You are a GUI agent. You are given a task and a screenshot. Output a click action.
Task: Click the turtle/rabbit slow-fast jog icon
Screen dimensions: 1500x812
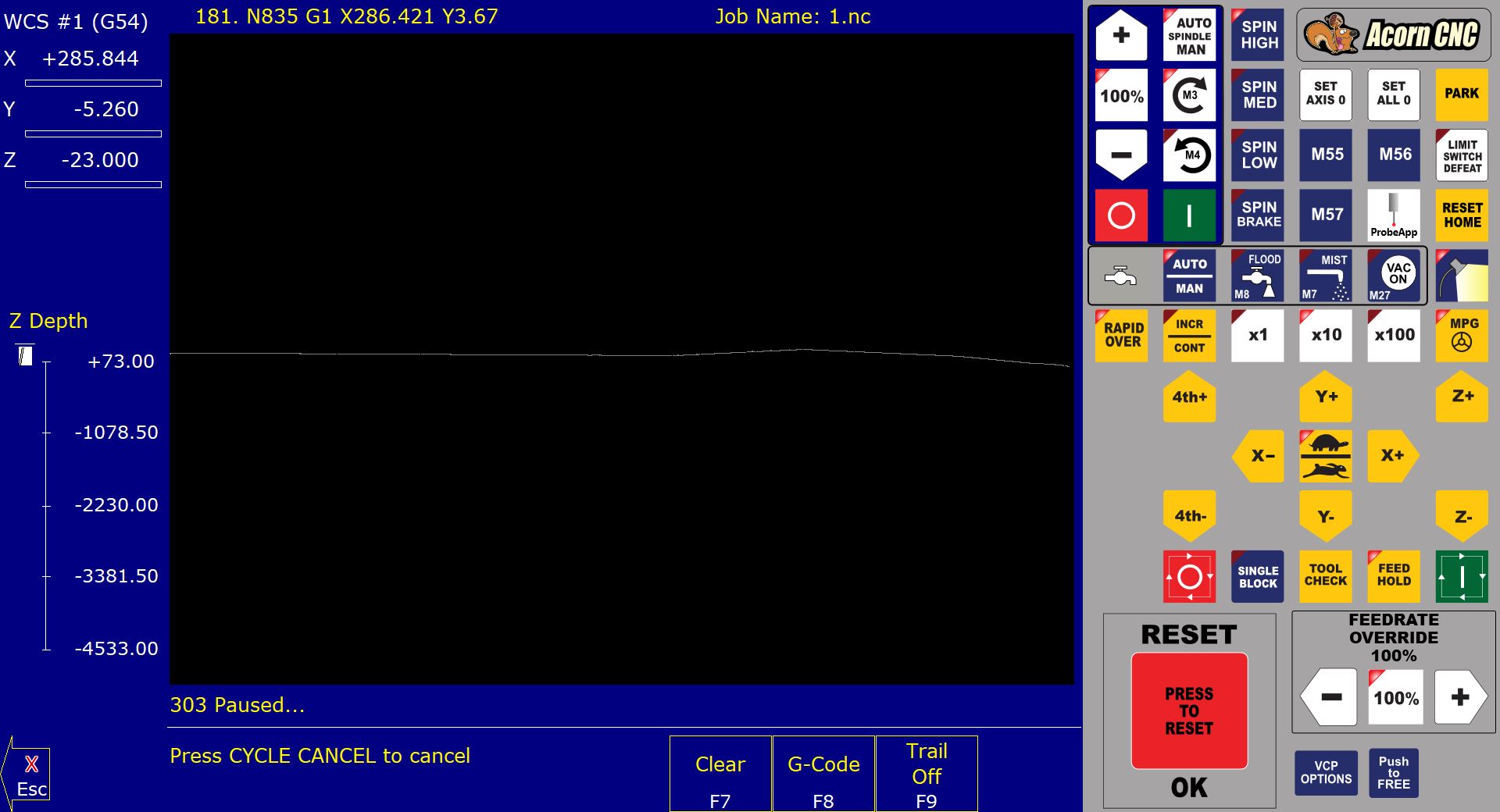click(1325, 456)
